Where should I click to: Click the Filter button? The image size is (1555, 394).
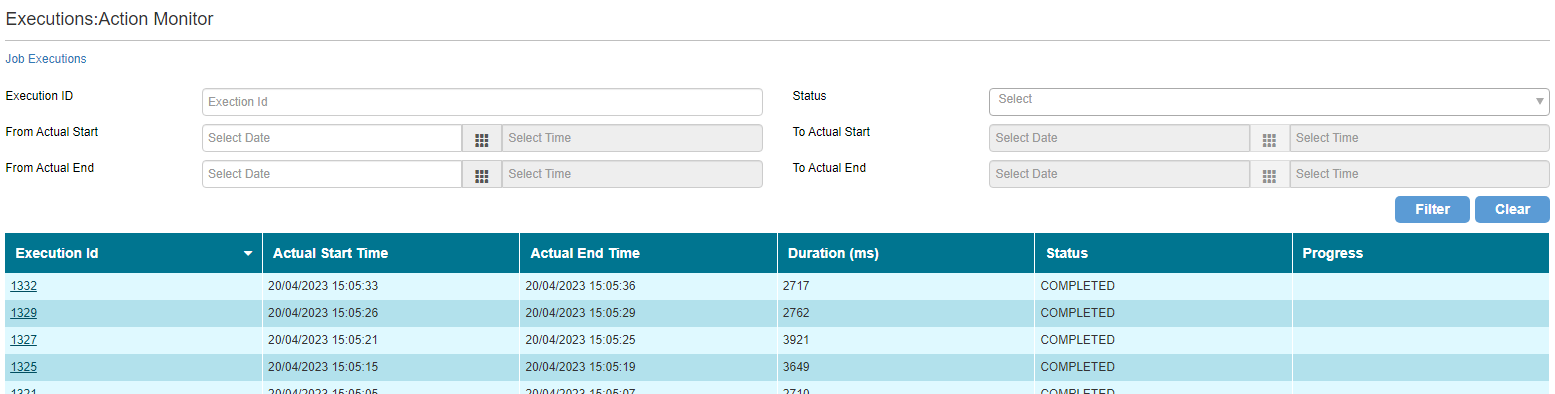(1432, 209)
